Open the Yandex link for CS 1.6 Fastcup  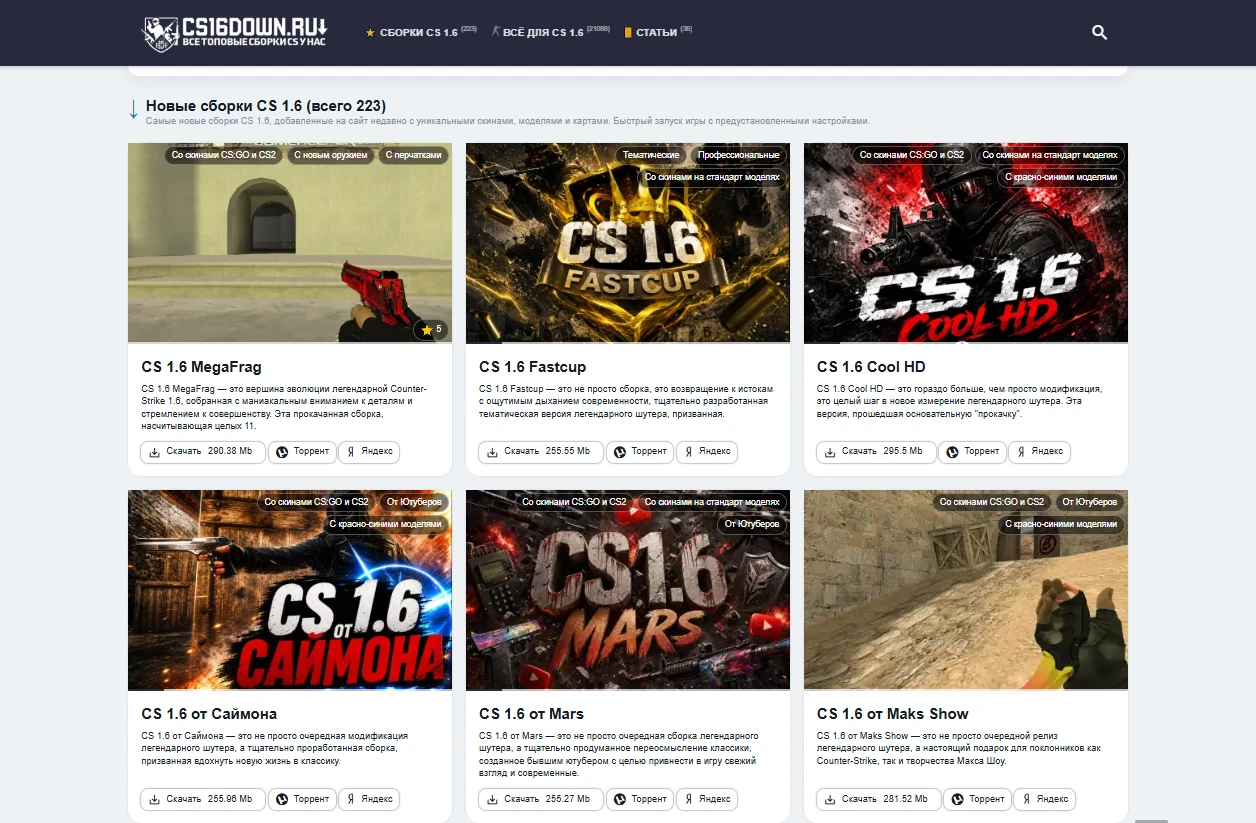pos(707,452)
